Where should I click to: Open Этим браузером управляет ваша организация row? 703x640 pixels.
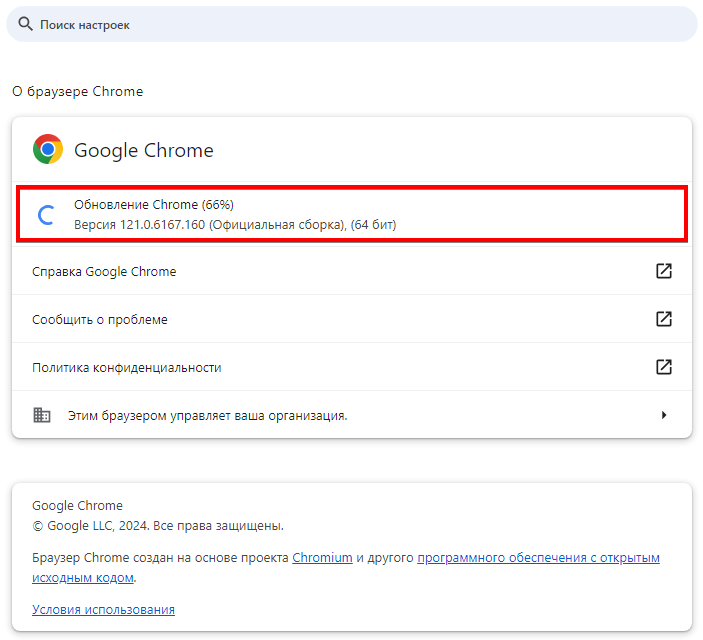tap(352, 415)
